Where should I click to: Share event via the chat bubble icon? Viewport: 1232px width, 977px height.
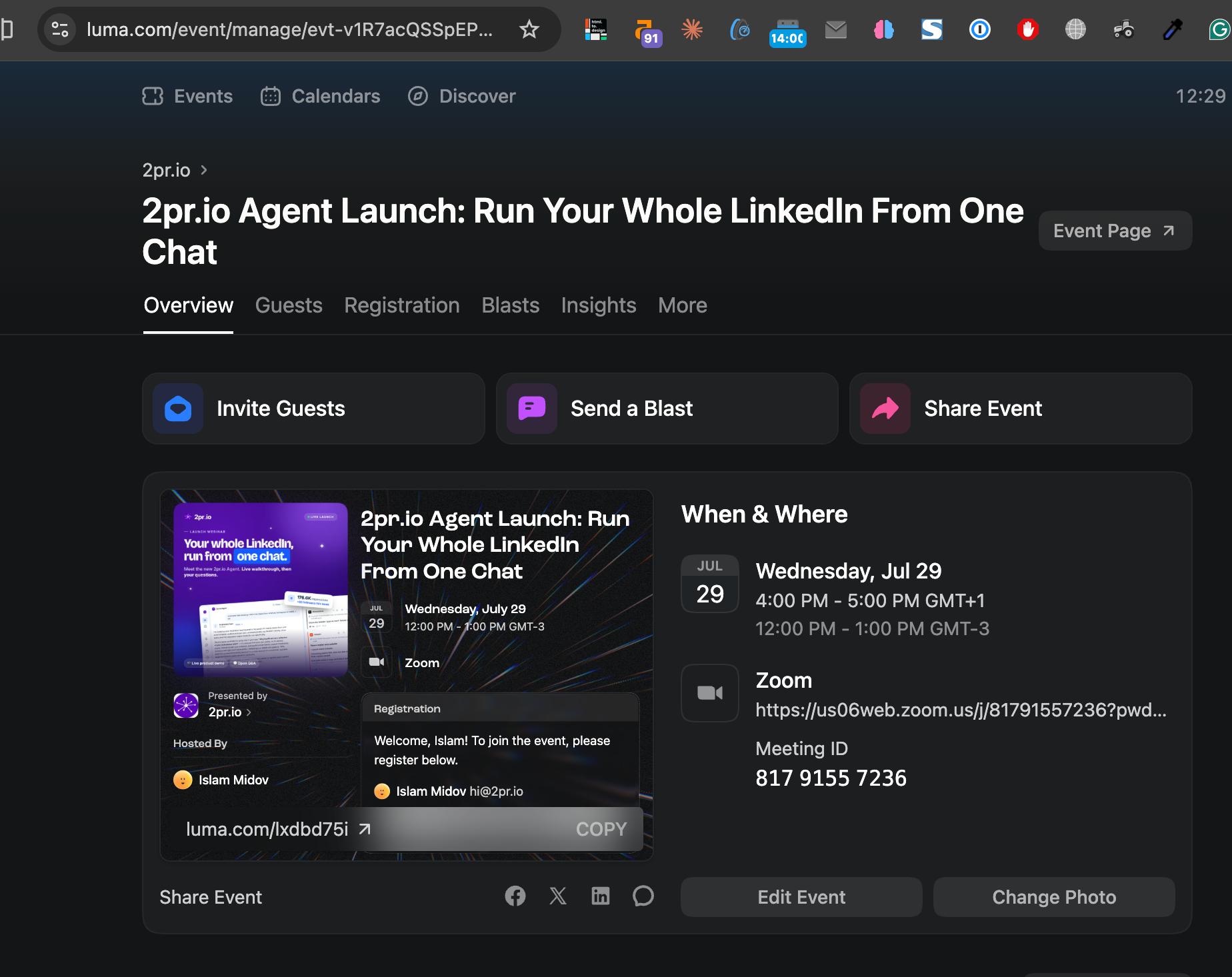pyautogui.click(x=643, y=896)
